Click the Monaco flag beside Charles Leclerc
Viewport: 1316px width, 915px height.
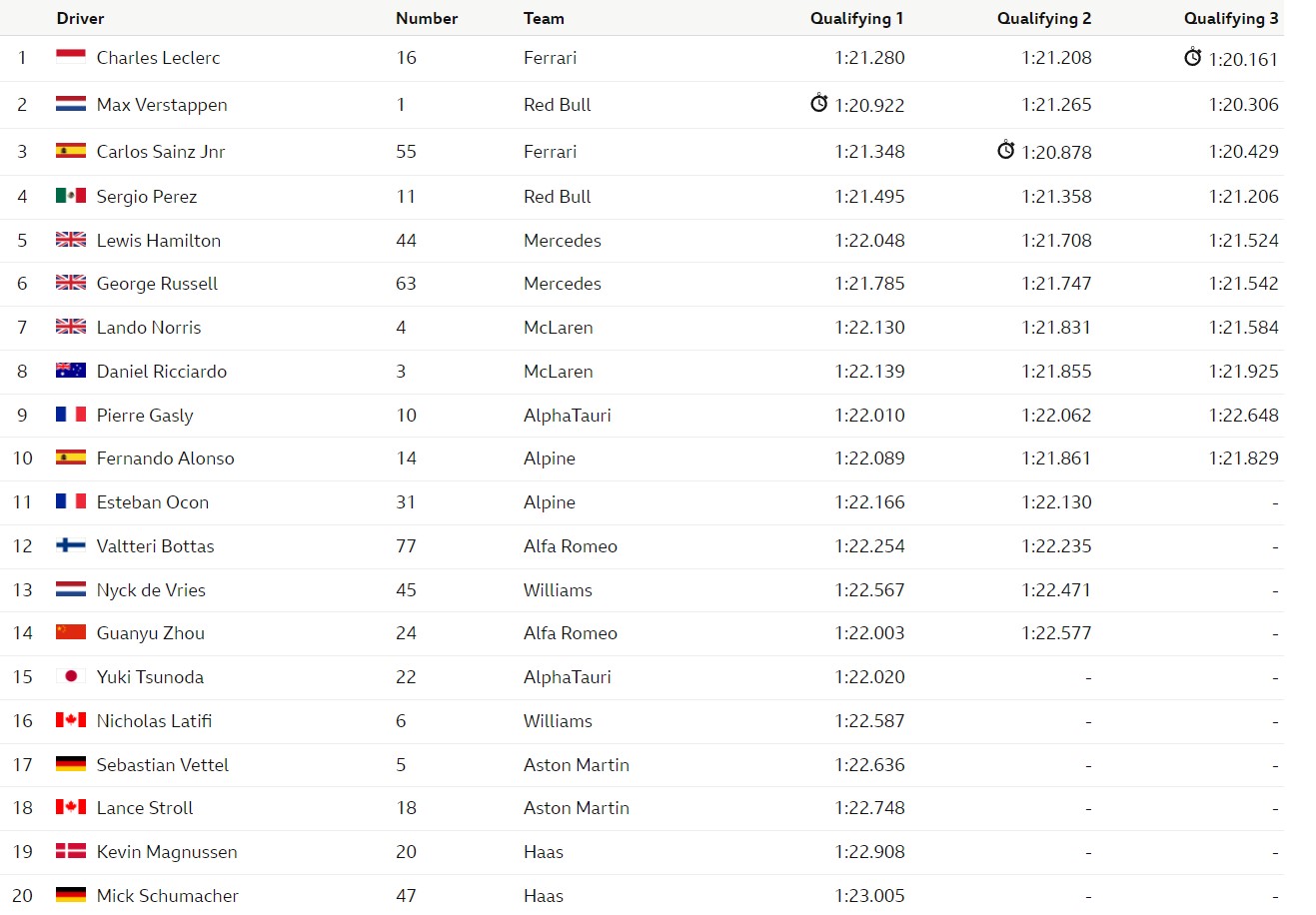pos(71,57)
